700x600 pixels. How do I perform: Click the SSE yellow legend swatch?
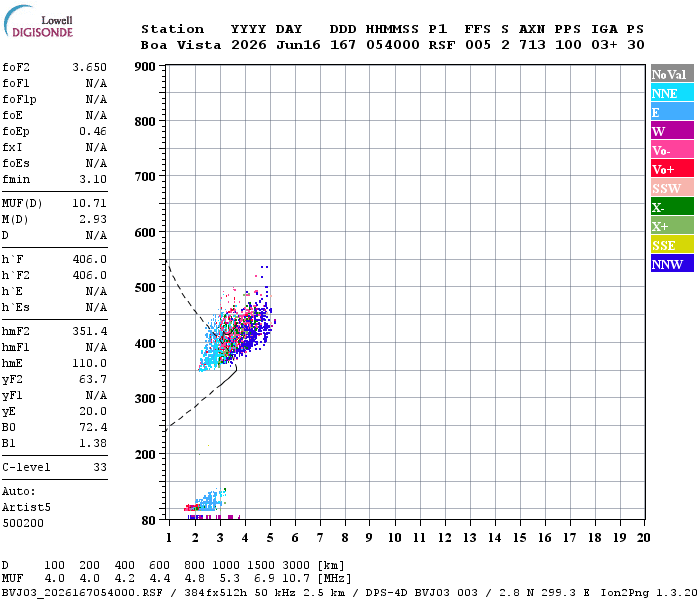[x=672, y=244]
